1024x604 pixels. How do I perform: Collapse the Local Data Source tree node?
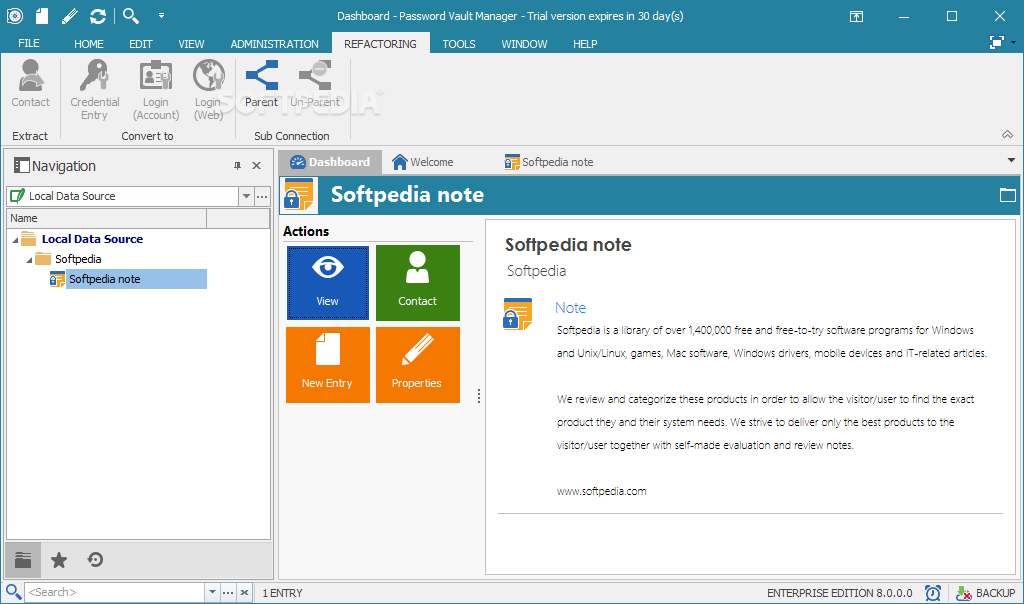[15, 240]
